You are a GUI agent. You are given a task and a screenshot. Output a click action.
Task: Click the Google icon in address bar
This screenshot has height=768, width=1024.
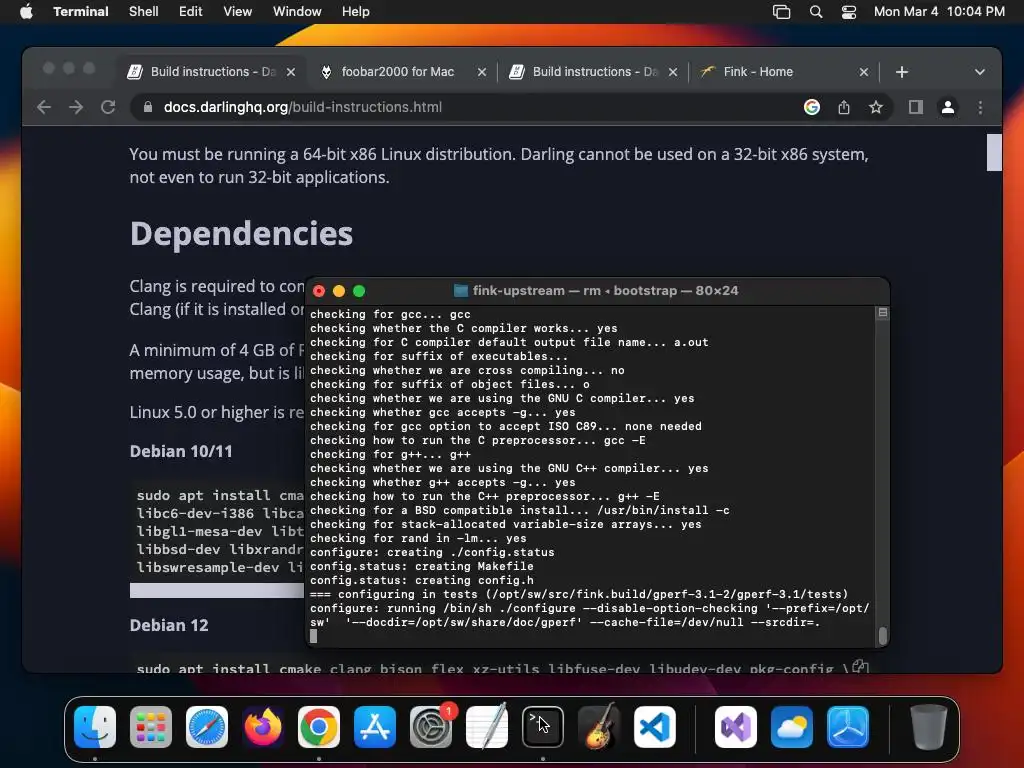point(812,107)
